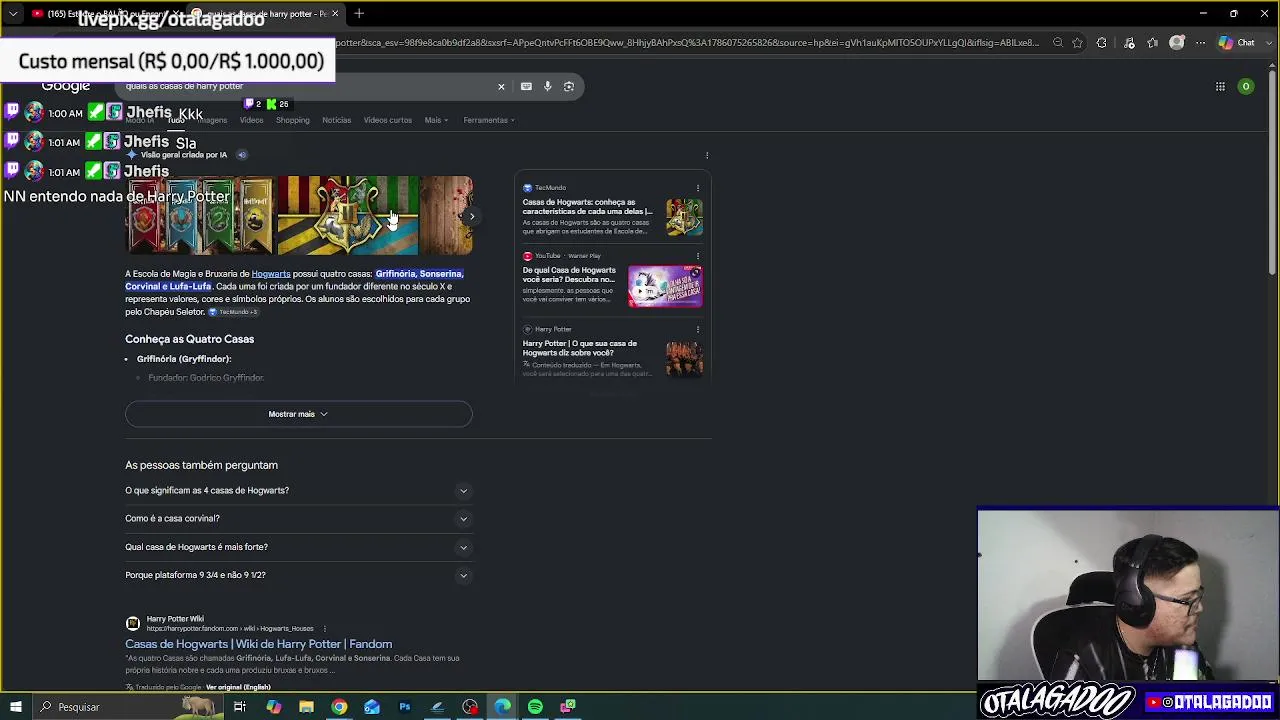
Task: Open 'Harry Potter | O que sua casa de Hogwarts diz'
Action: [x=580, y=348]
